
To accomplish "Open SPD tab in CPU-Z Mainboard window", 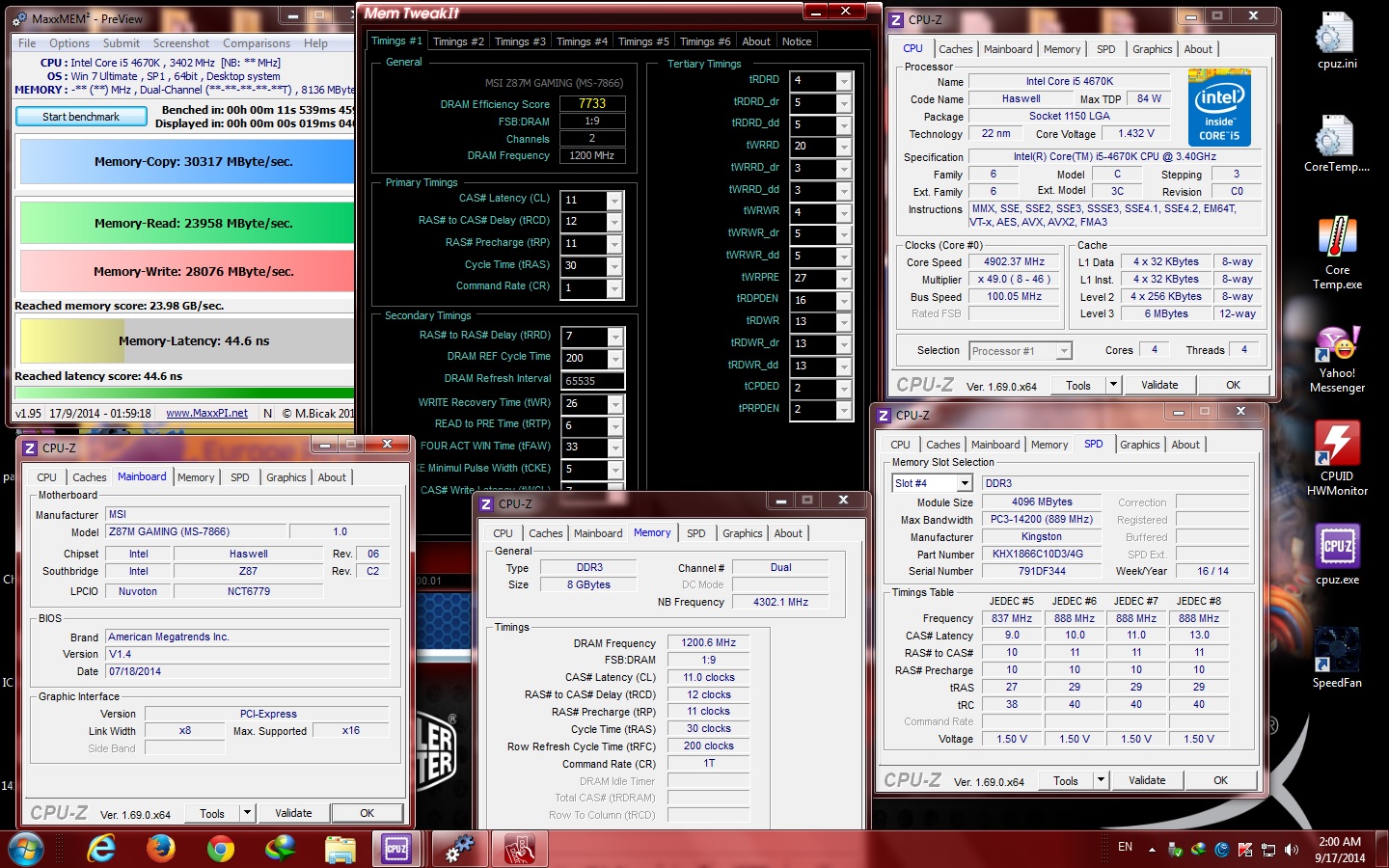I will coord(240,477).
